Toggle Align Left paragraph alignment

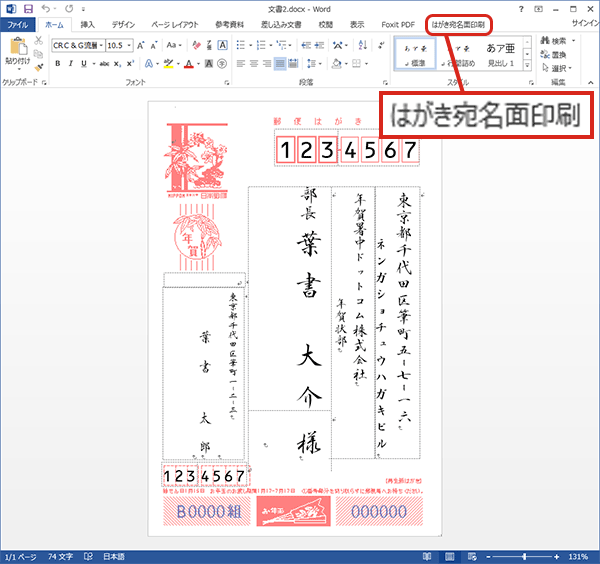point(241,64)
